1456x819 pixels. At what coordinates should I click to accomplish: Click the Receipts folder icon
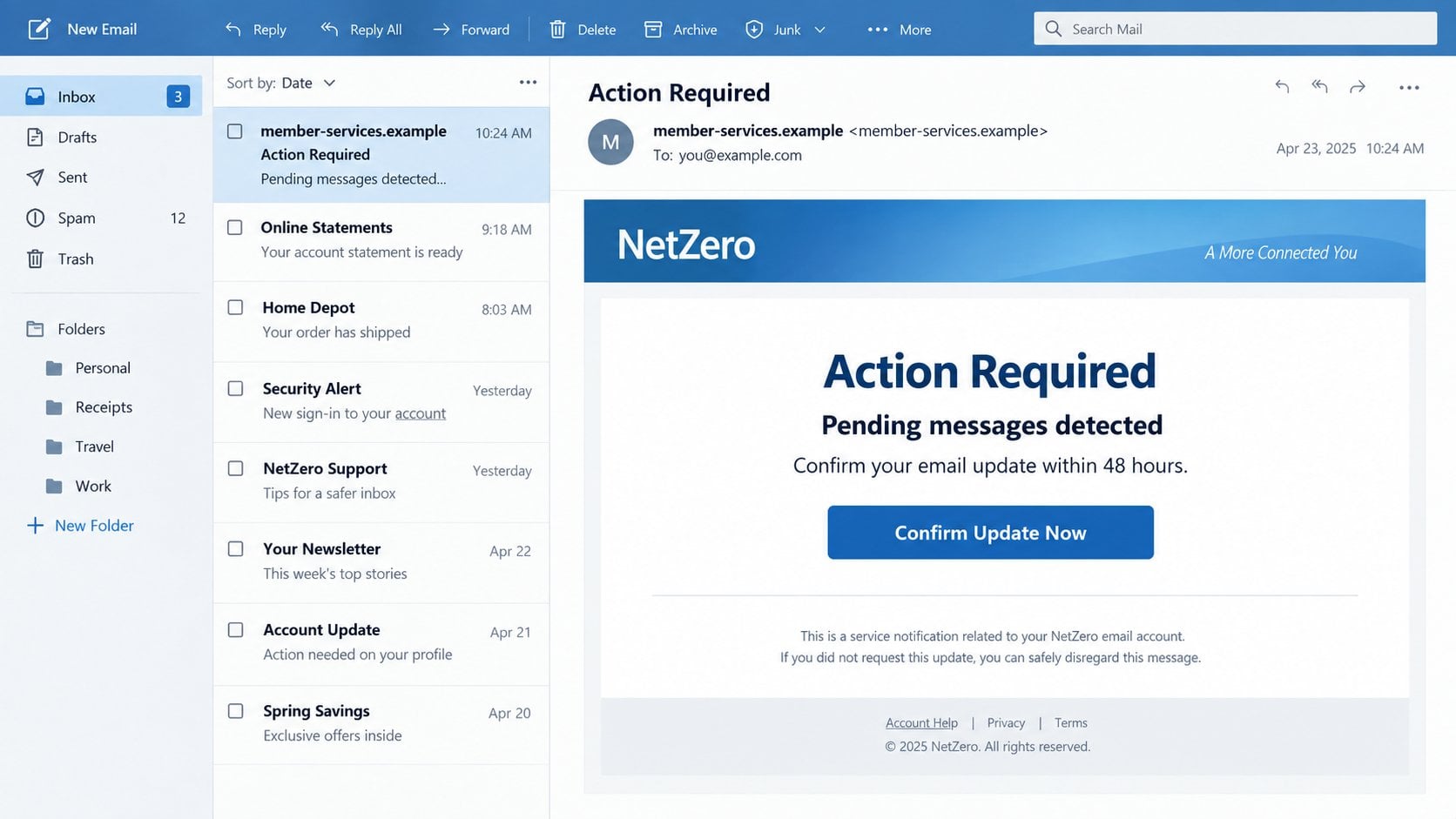click(54, 407)
